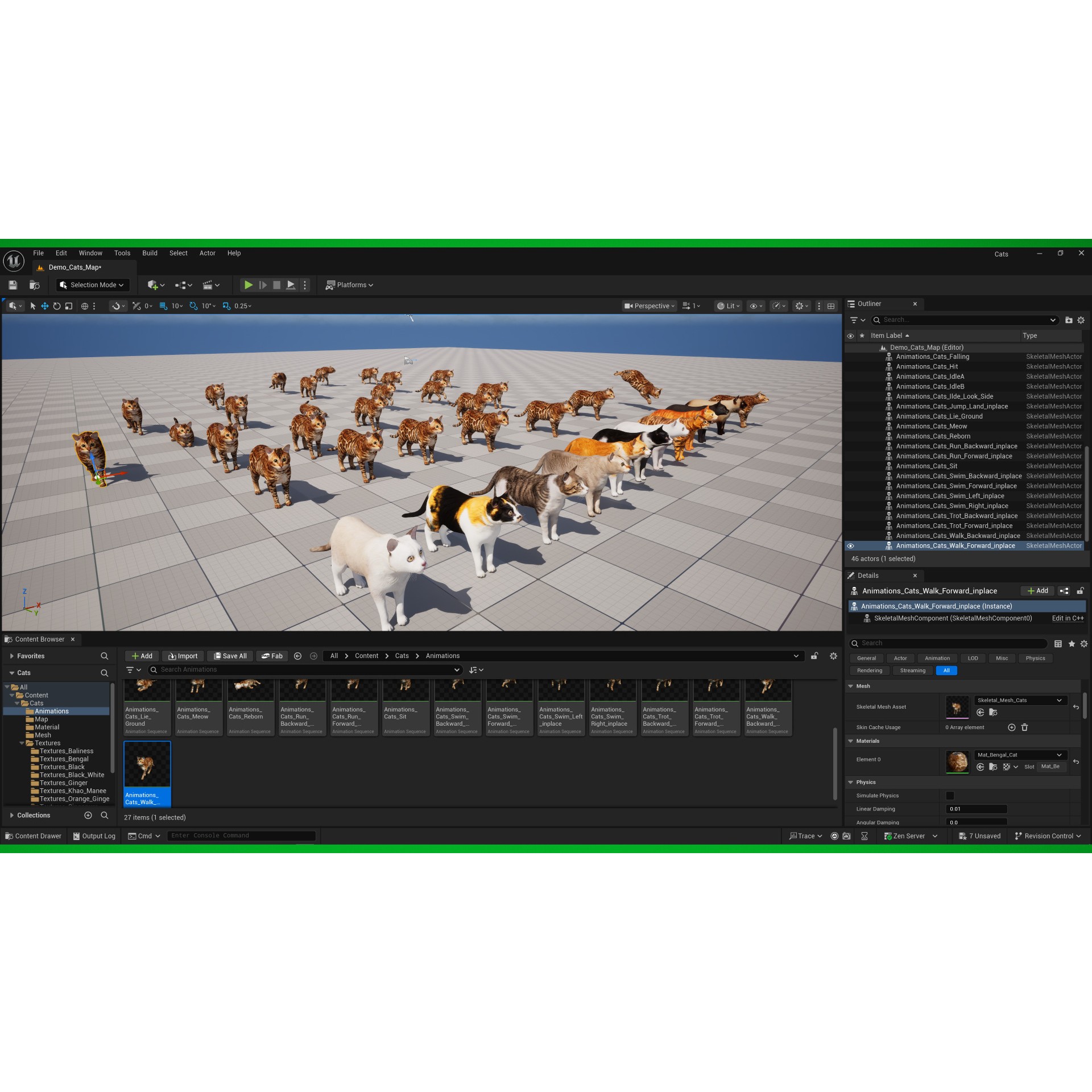Toggle visibility of Animations_Cats_Walk_Forward_inplace actor
Image resolution: width=1092 pixels, height=1092 pixels.
click(850, 545)
